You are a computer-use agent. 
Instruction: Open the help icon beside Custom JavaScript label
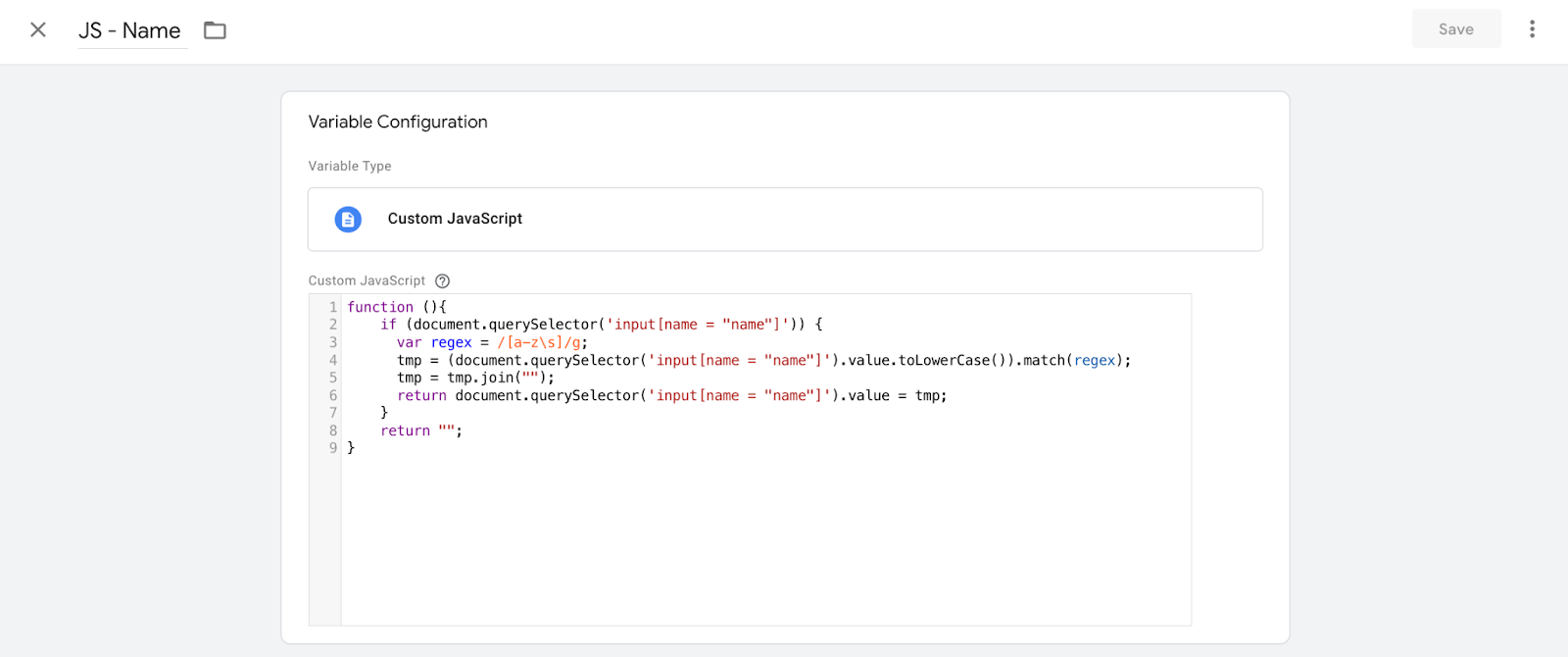click(x=443, y=280)
